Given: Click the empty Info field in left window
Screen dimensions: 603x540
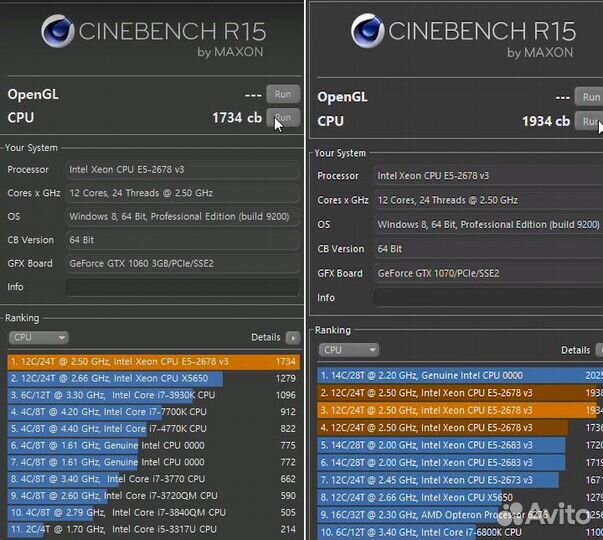Looking at the screenshot, I should [182, 287].
